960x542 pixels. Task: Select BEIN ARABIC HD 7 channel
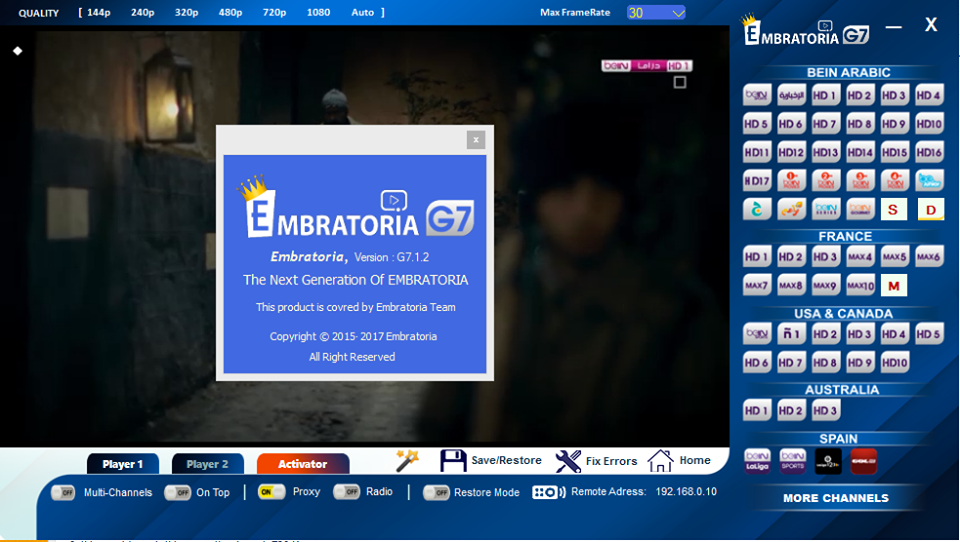click(x=825, y=124)
